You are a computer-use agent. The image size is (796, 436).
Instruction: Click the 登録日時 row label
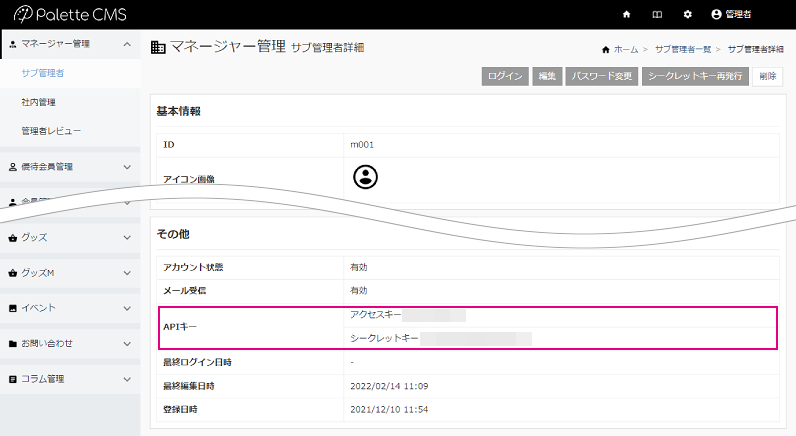click(x=180, y=410)
